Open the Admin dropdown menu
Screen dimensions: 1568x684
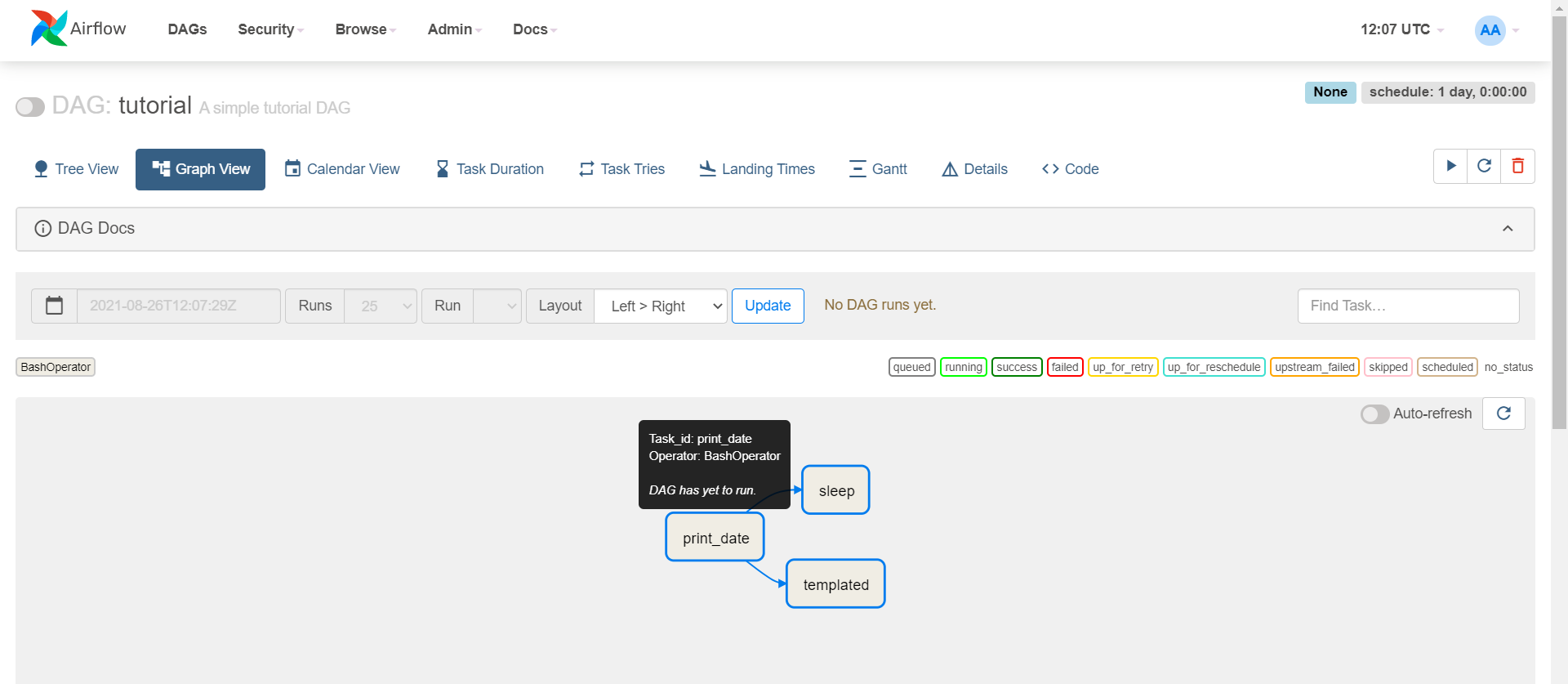pyautogui.click(x=454, y=29)
